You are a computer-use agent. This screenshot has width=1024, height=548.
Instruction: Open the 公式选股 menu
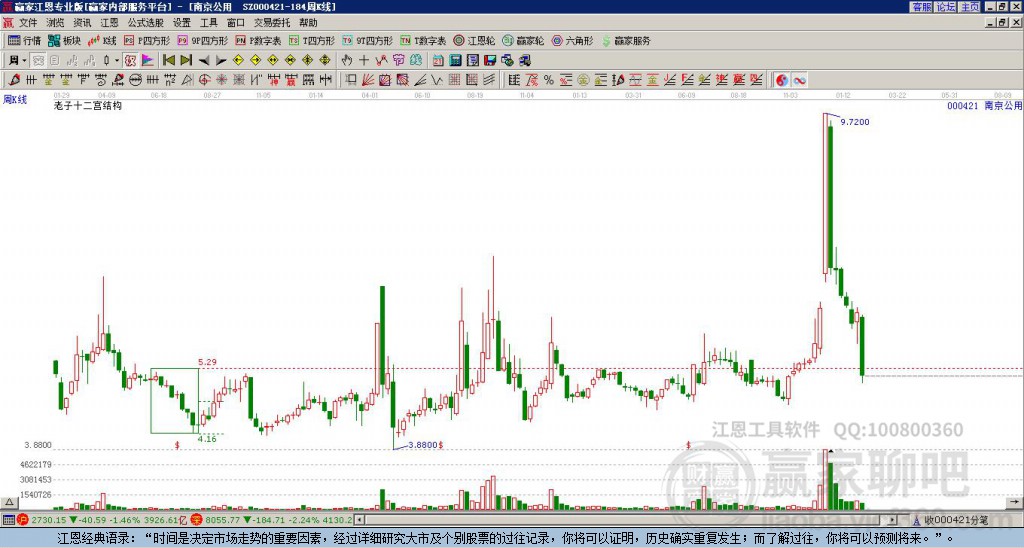click(146, 23)
